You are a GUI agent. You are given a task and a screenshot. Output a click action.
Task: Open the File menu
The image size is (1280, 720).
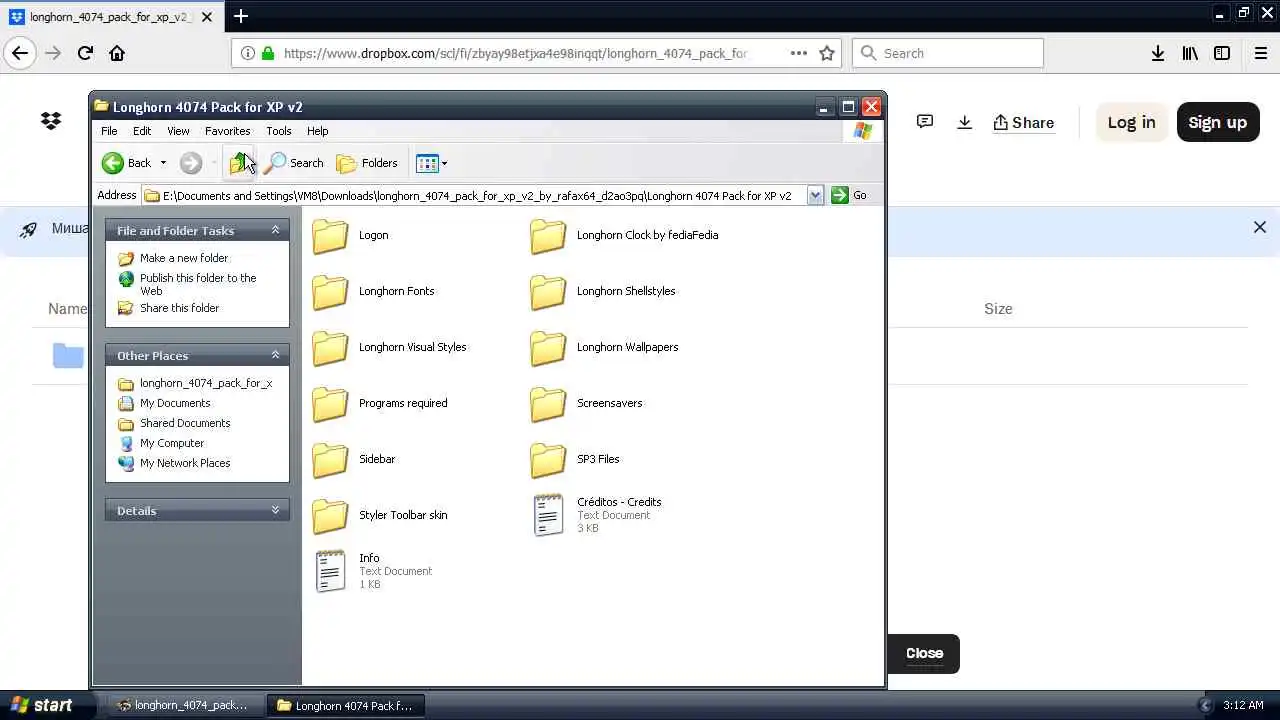pyautogui.click(x=109, y=131)
